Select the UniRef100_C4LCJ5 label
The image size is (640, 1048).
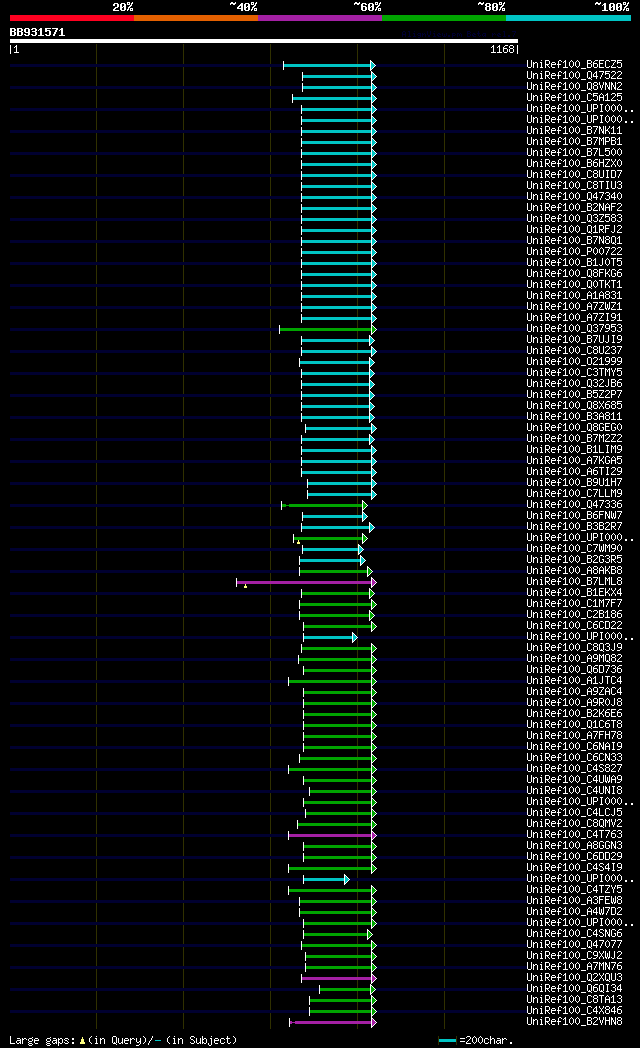[x=574, y=813]
